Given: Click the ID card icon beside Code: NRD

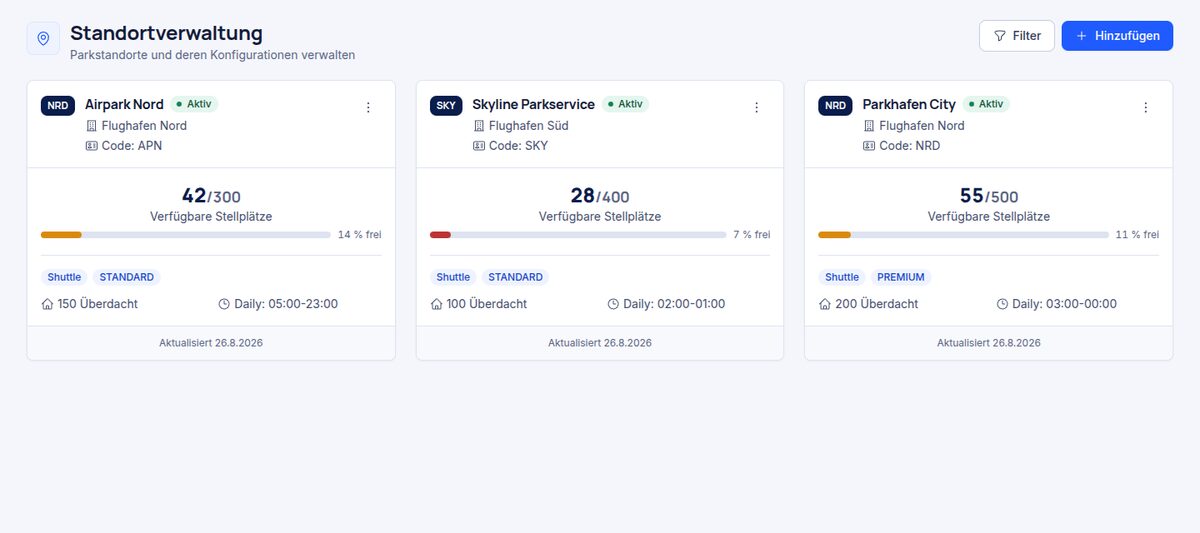Looking at the screenshot, I should click(869, 145).
